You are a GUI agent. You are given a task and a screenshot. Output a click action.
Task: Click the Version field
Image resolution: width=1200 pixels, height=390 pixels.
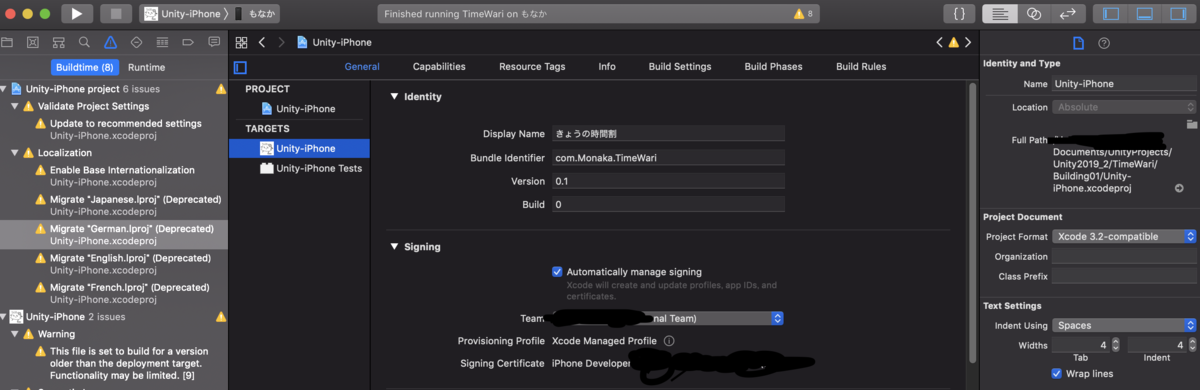pos(668,181)
